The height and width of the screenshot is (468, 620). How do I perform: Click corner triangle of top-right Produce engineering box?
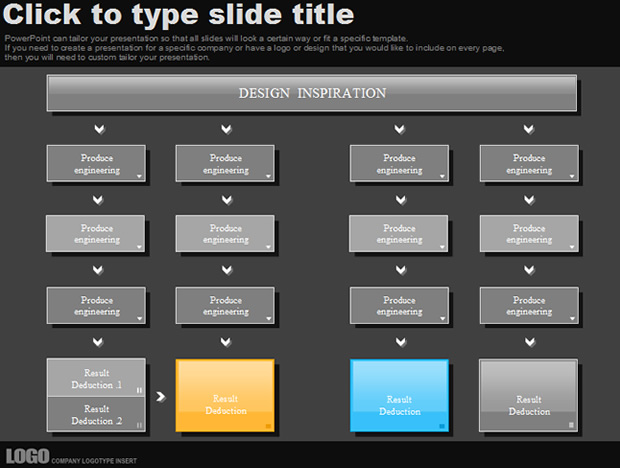pos(571,175)
